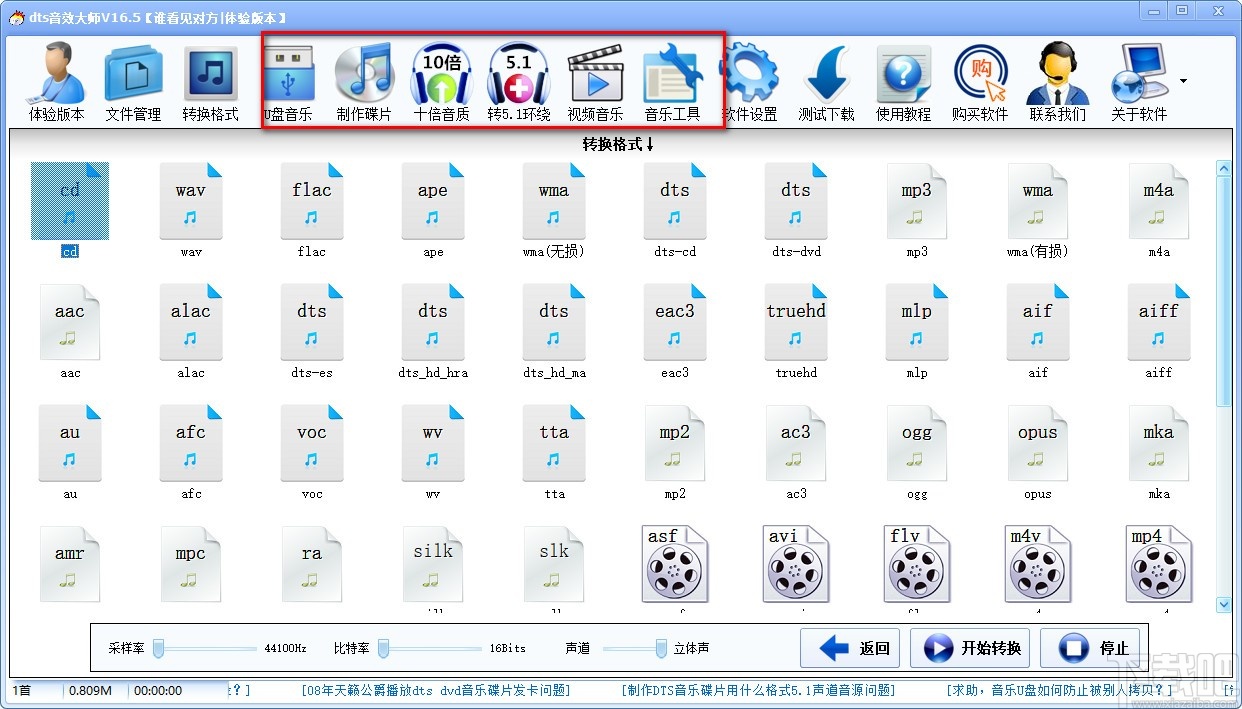This screenshot has width=1242, height=709.
Task: Switch to 体验版本 in the toolbar
Action: click(x=57, y=80)
